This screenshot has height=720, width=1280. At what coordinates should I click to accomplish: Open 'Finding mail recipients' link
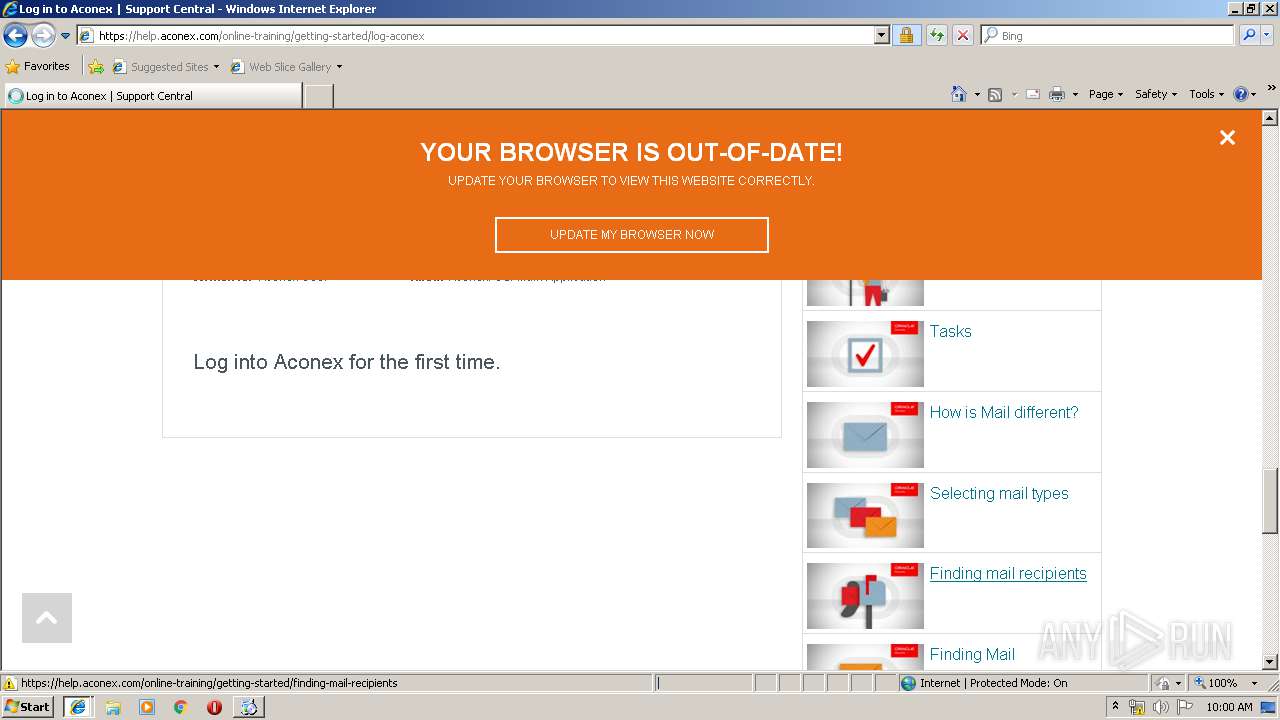click(x=1008, y=574)
